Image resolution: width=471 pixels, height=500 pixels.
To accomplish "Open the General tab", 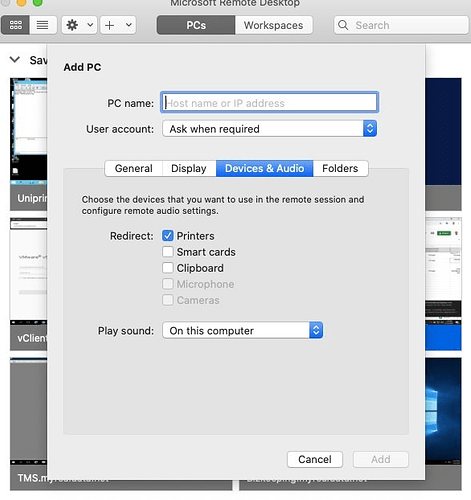I will (134, 168).
